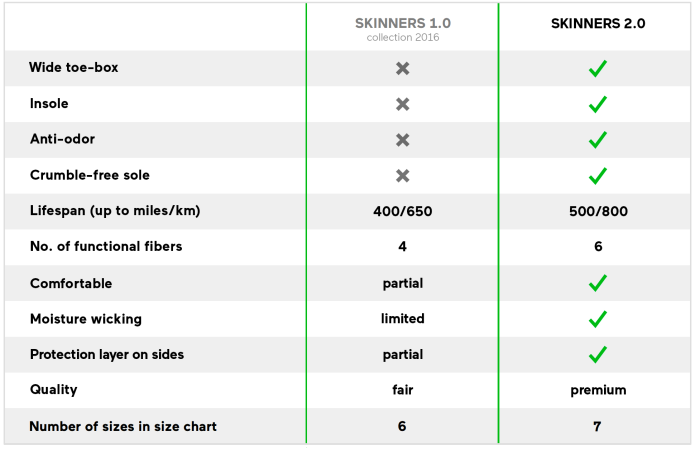Click the 'premium' quality value
The height and width of the screenshot is (451, 695).
pos(598,390)
